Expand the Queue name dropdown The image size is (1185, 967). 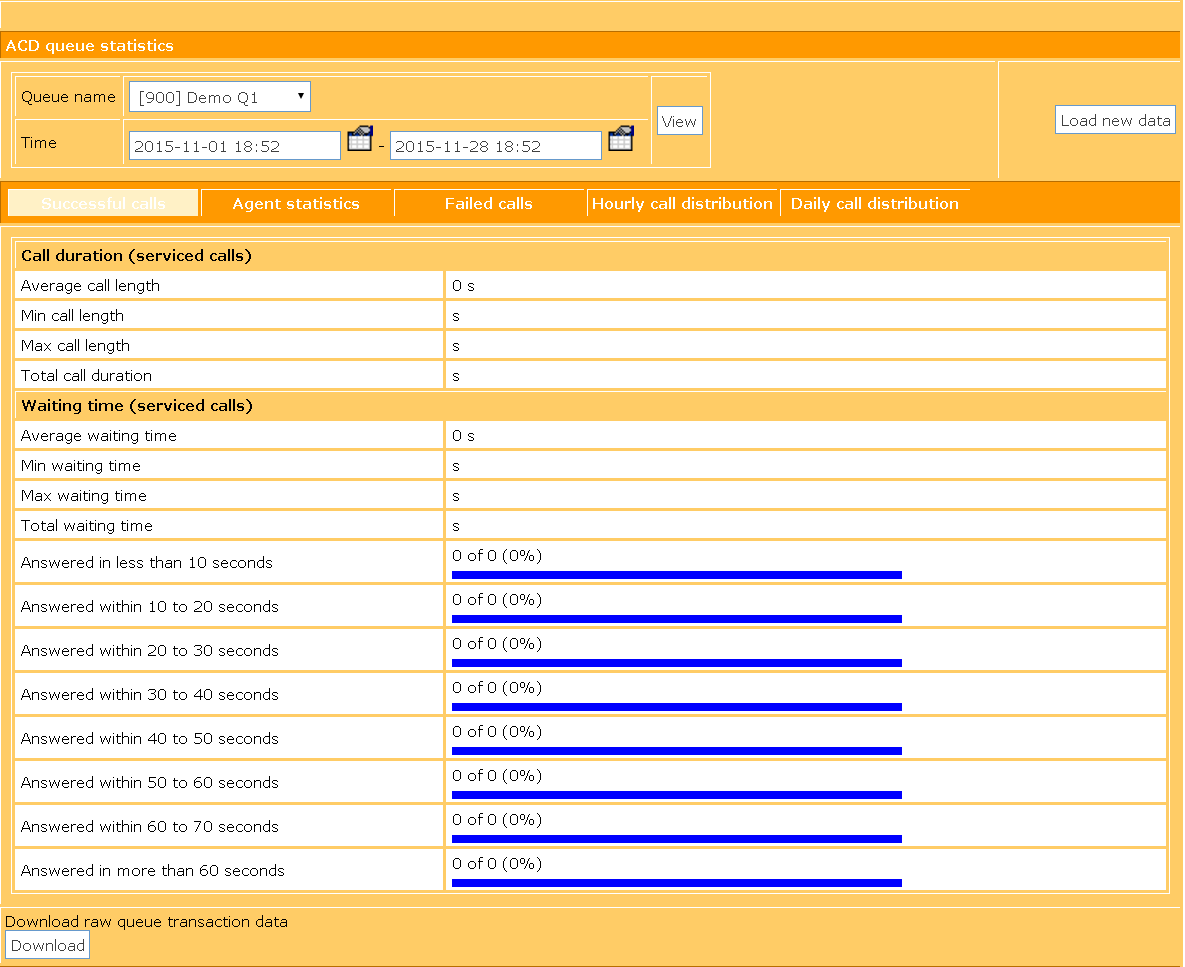coord(220,97)
